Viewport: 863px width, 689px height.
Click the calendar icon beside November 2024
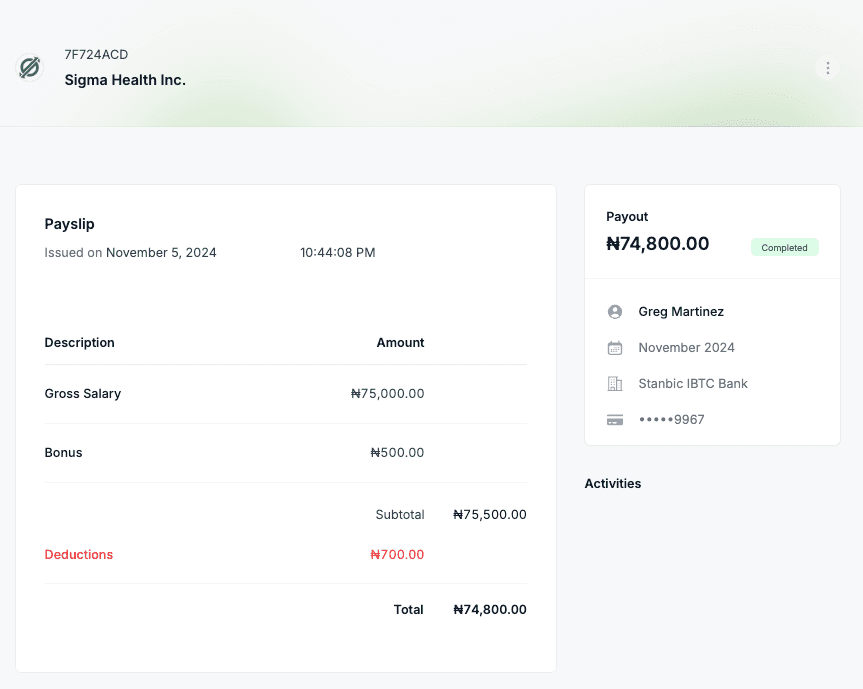coord(615,348)
